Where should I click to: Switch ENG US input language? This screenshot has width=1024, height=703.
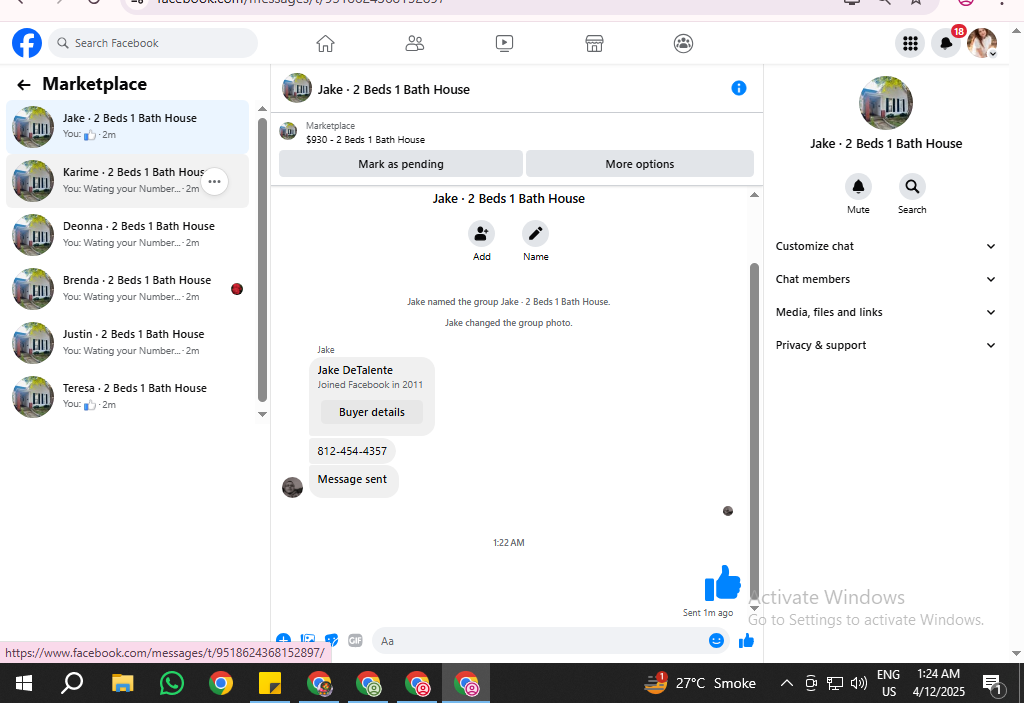click(889, 683)
